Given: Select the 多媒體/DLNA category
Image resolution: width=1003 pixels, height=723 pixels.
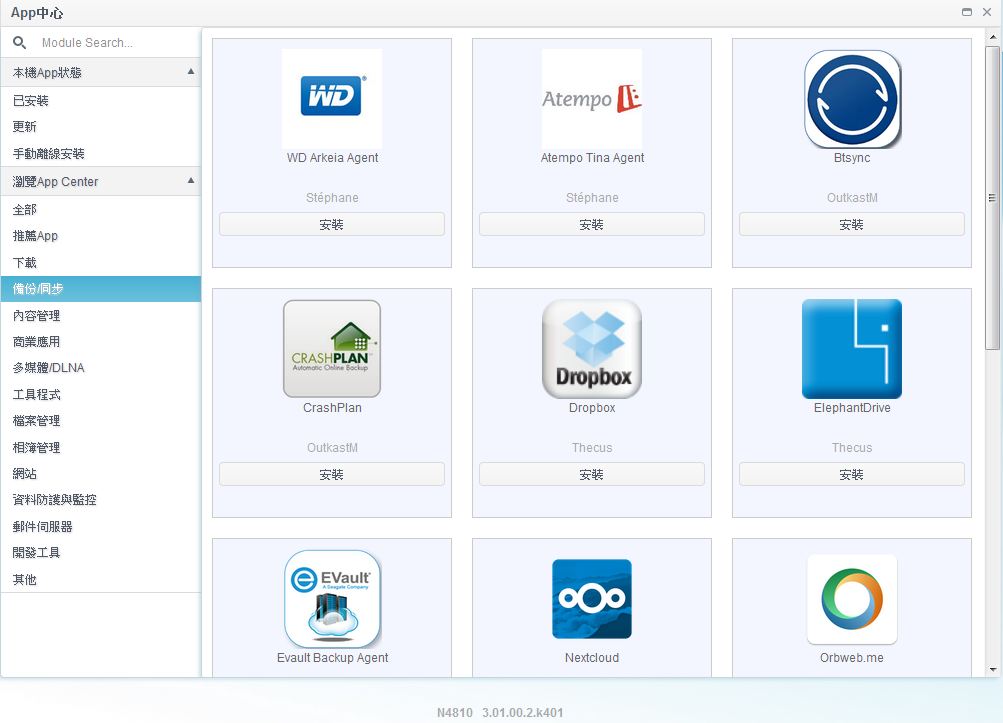Looking at the screenshot, I should pyautogui.click(x=100, y=368).
